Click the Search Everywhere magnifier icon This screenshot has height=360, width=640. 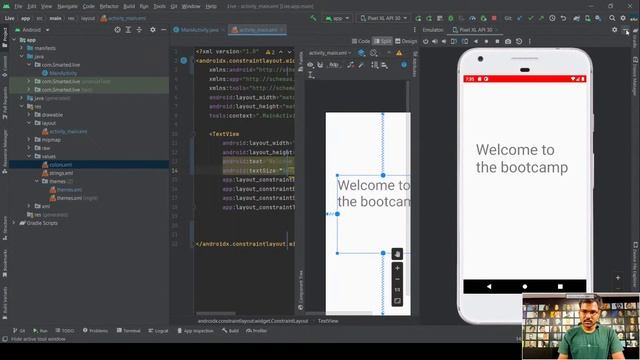(612, 18)
